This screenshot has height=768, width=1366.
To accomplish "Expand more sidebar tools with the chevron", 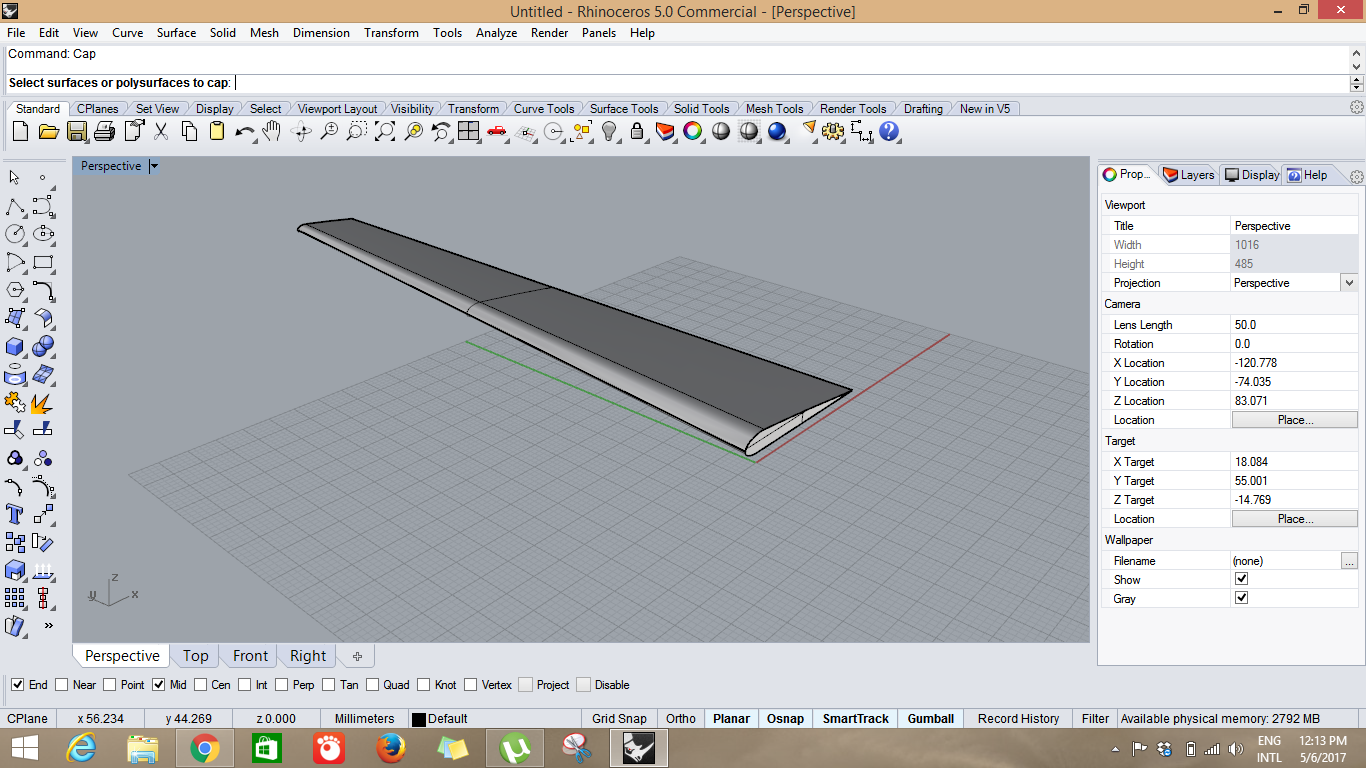I will 48,626.
